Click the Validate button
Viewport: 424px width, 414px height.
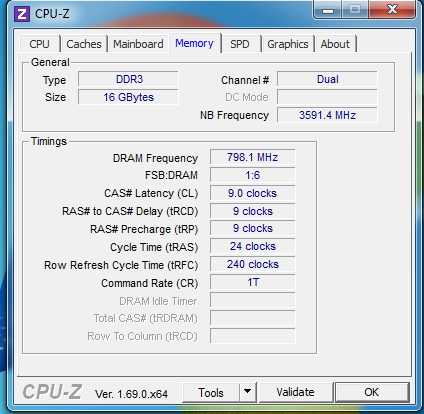(295, 392)
